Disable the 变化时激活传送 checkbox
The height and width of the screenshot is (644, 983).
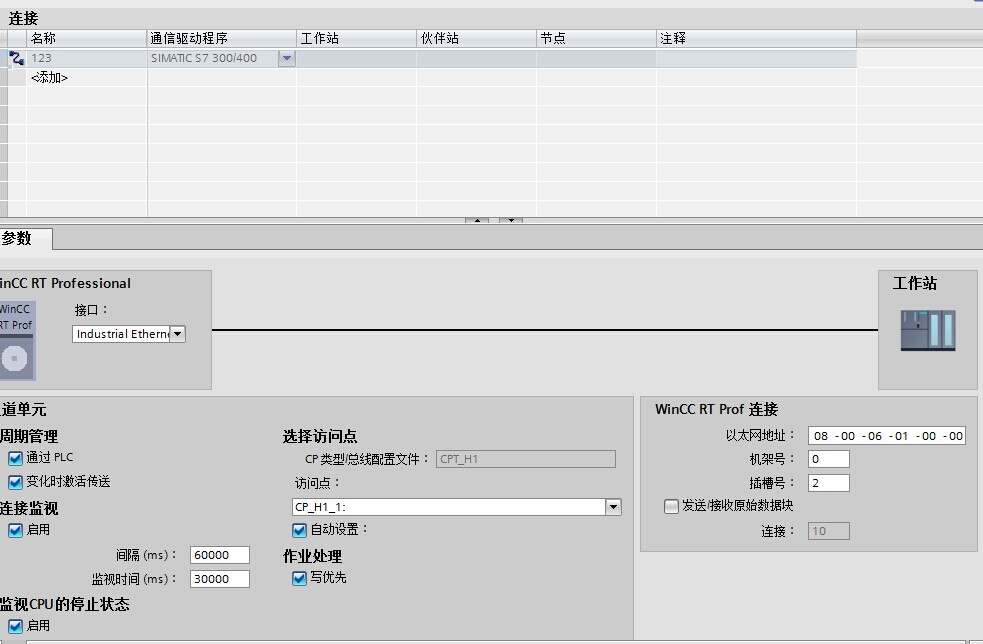(x=14, y=480)
